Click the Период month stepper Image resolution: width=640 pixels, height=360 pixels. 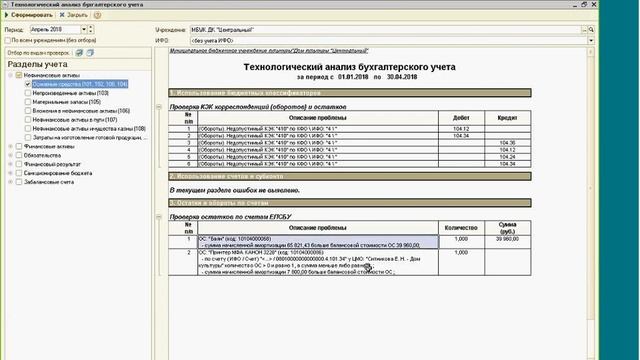point(91,29)
